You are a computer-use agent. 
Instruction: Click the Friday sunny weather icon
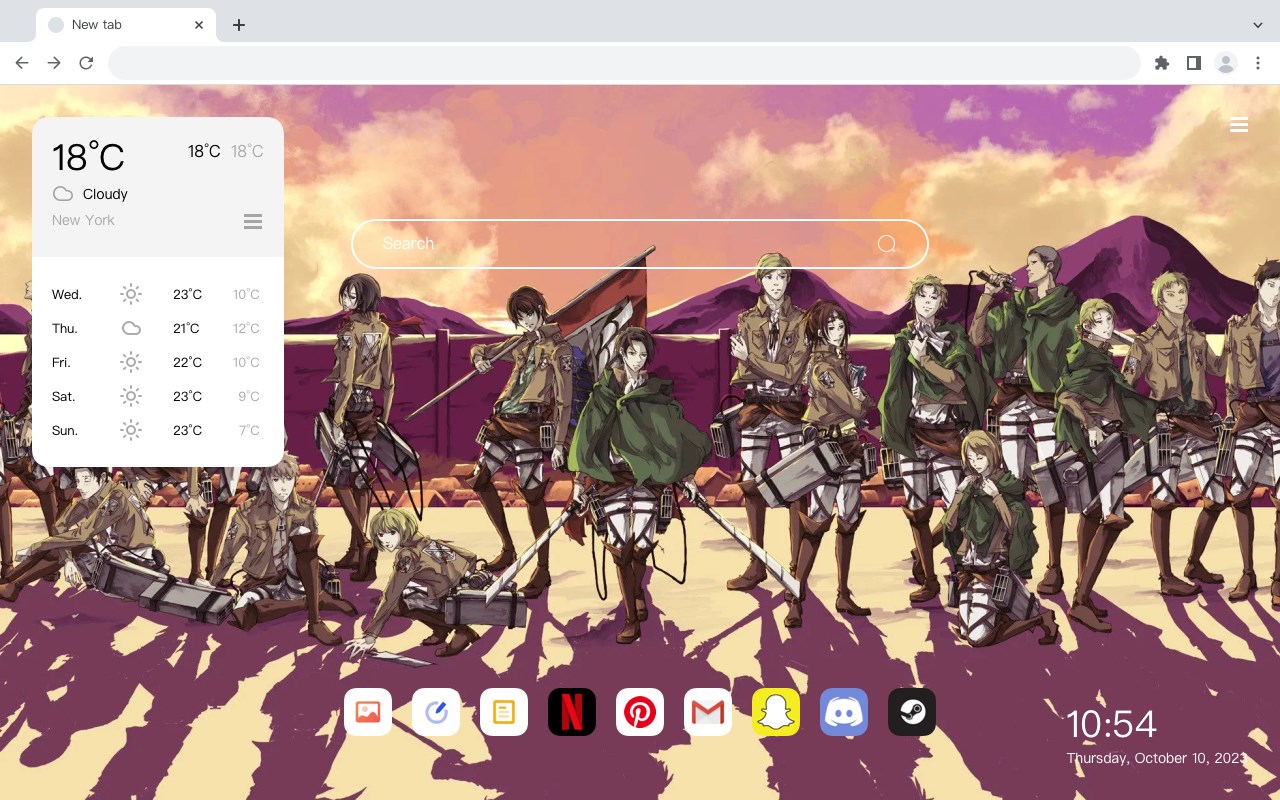(x=131, y=362)
